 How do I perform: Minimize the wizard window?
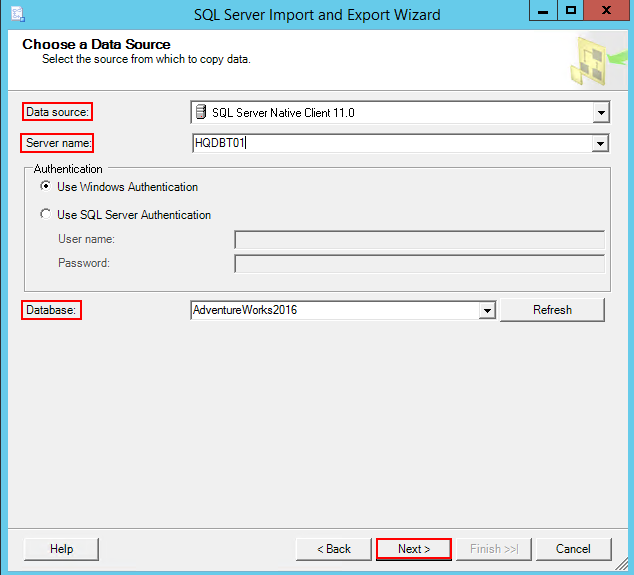tap(543, 10)
